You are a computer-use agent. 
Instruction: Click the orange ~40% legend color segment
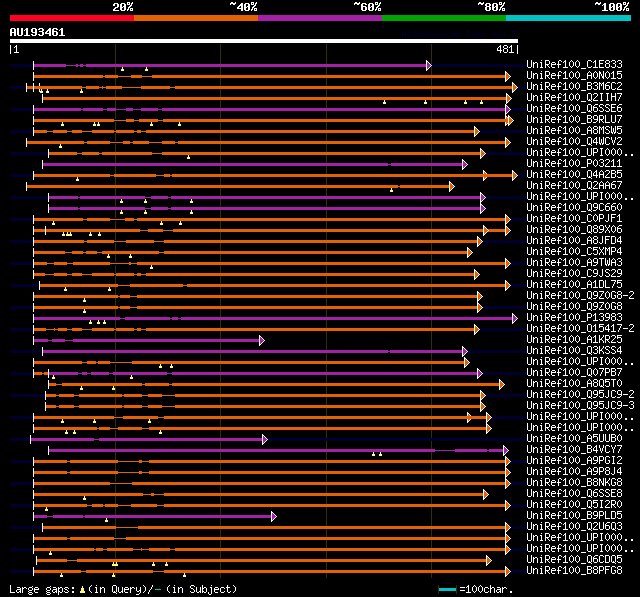196,18
